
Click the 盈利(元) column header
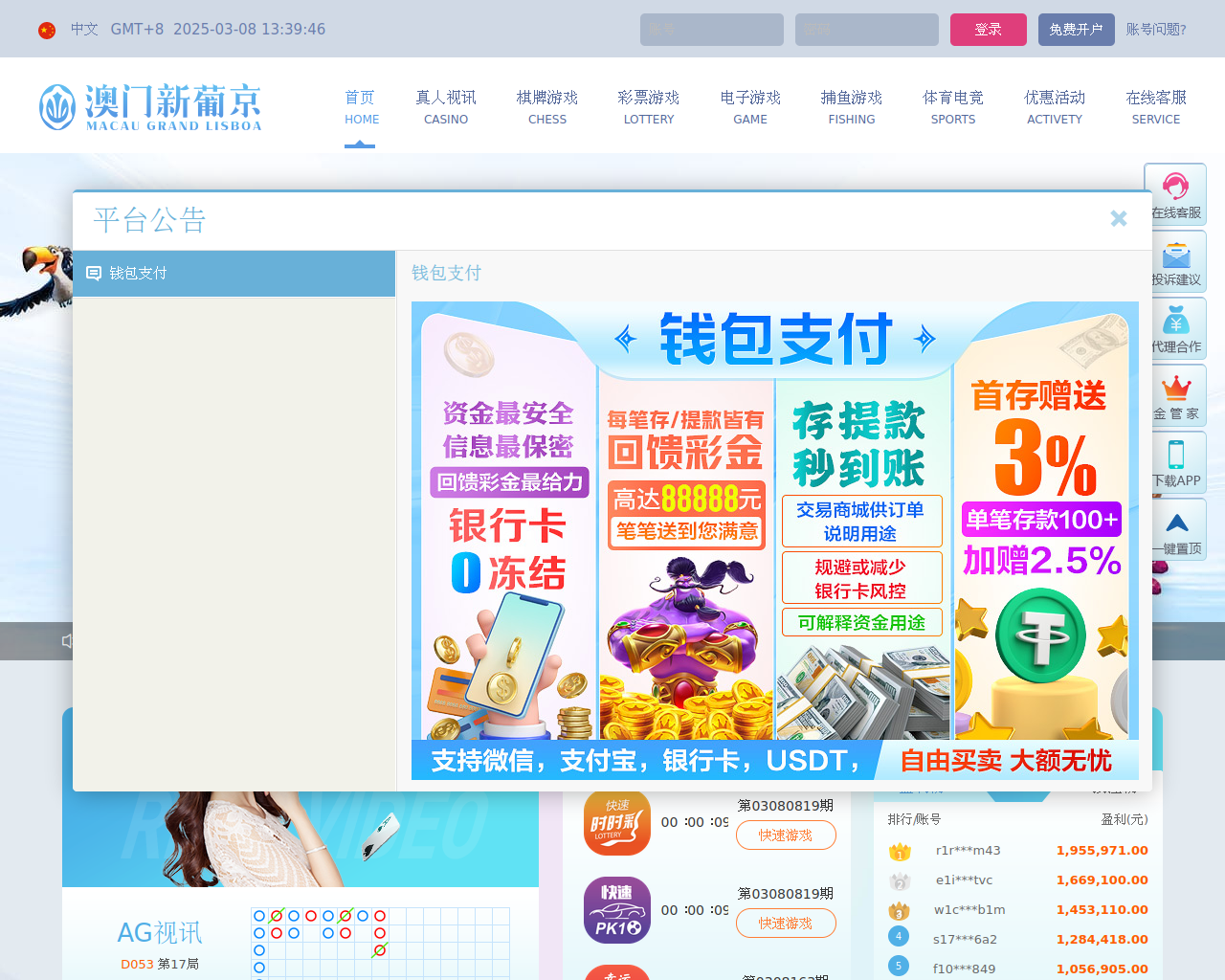1125,819
